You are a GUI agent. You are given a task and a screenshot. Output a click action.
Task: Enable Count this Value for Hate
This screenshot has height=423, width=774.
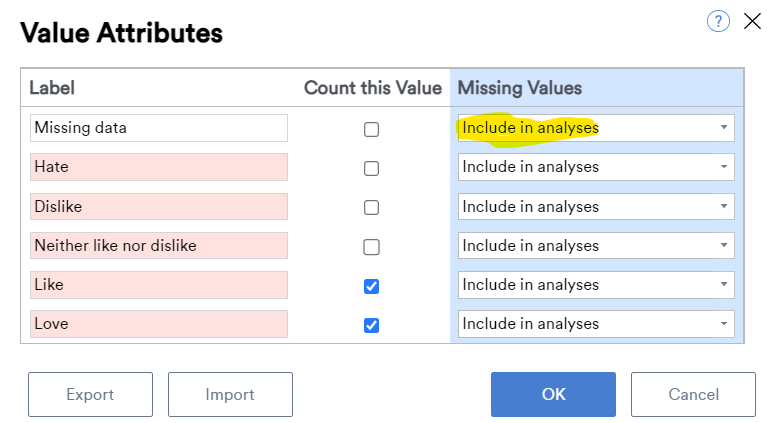click(x=372, y=168)
